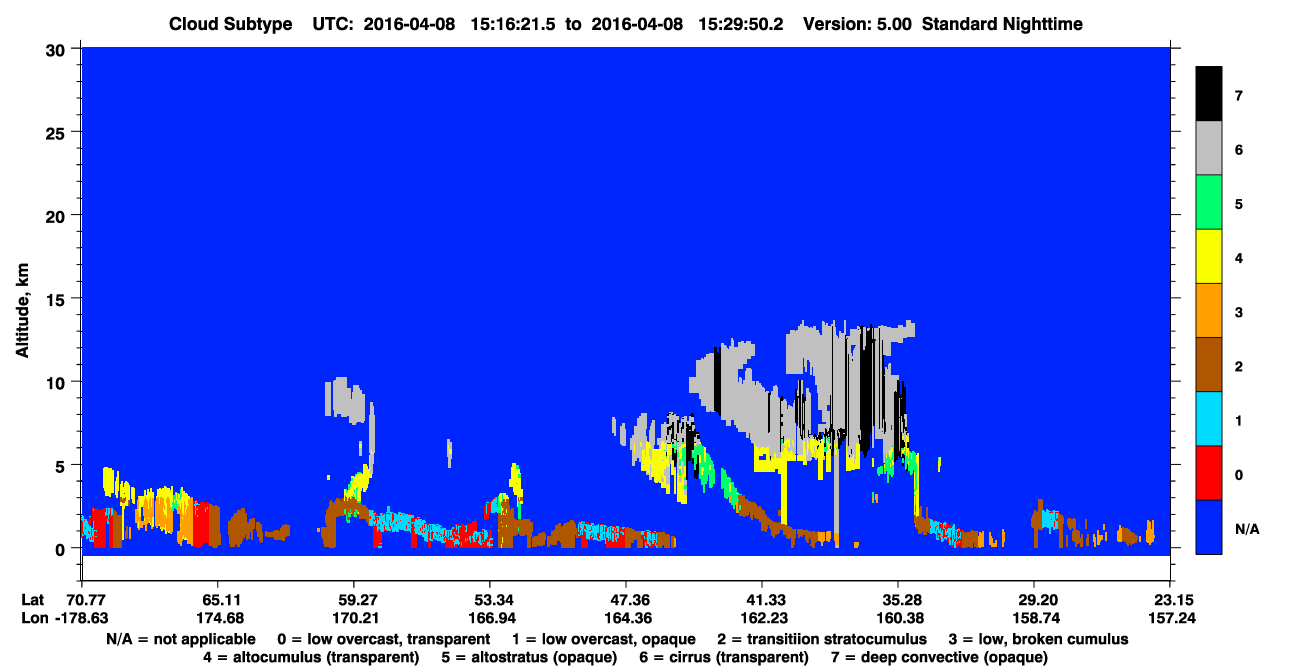Click the brown colorbar segment labeled 2
1300x667 pixels.
[x=1208, y=364]
